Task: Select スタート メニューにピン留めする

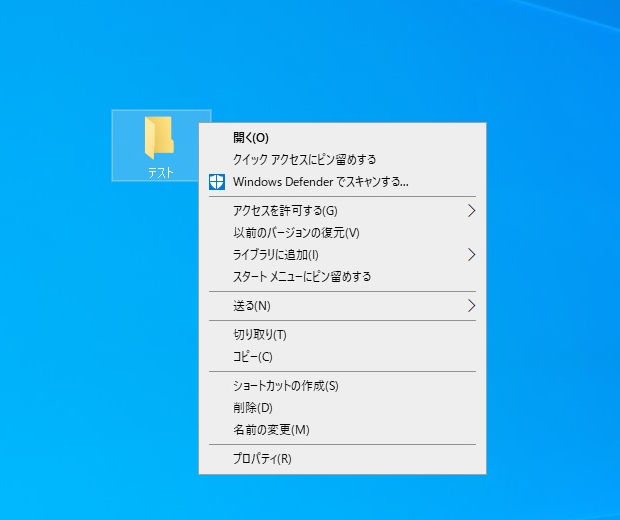Action: click(342, 276)
